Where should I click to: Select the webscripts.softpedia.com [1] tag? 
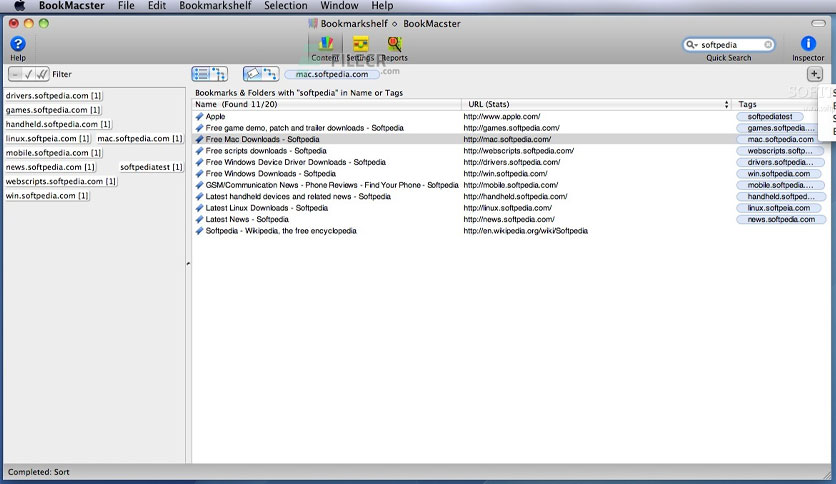tap(61, 182)
